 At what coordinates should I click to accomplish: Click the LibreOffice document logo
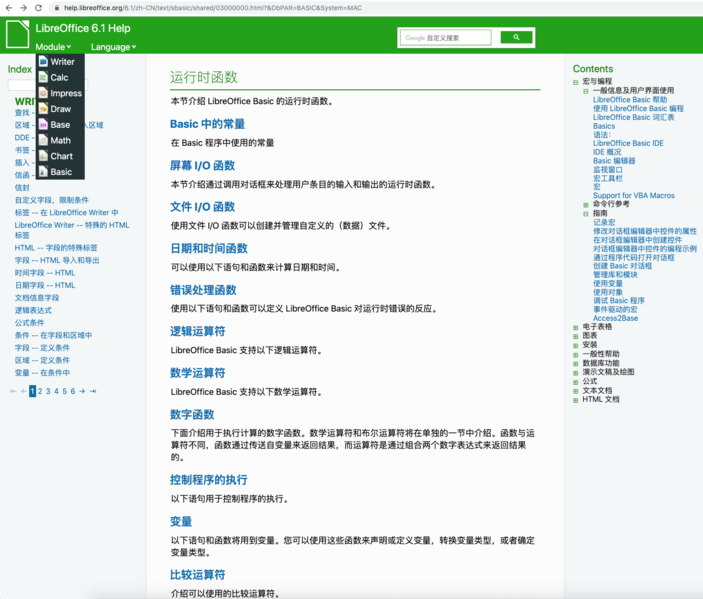coord(18,35)
